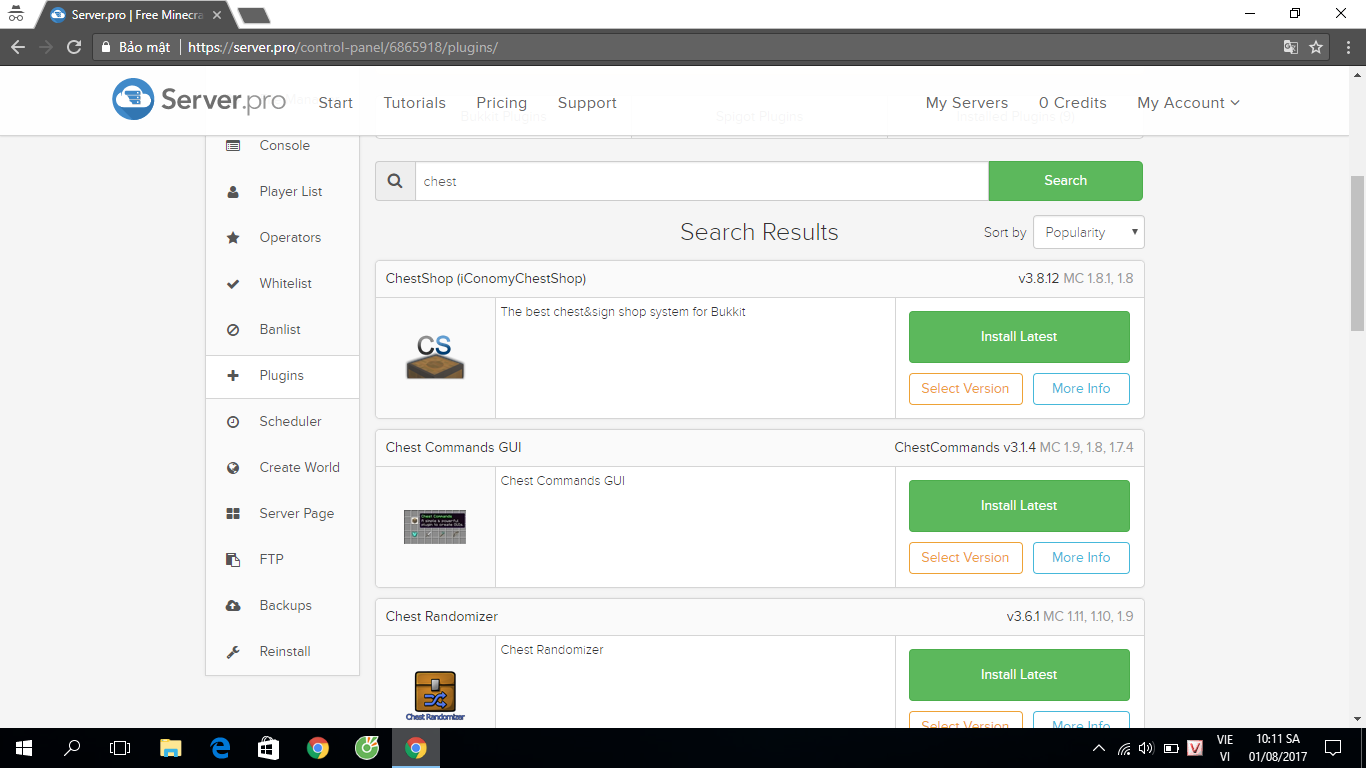Select Version for ChestShop
1366x768 pixels.
[966, 389]
